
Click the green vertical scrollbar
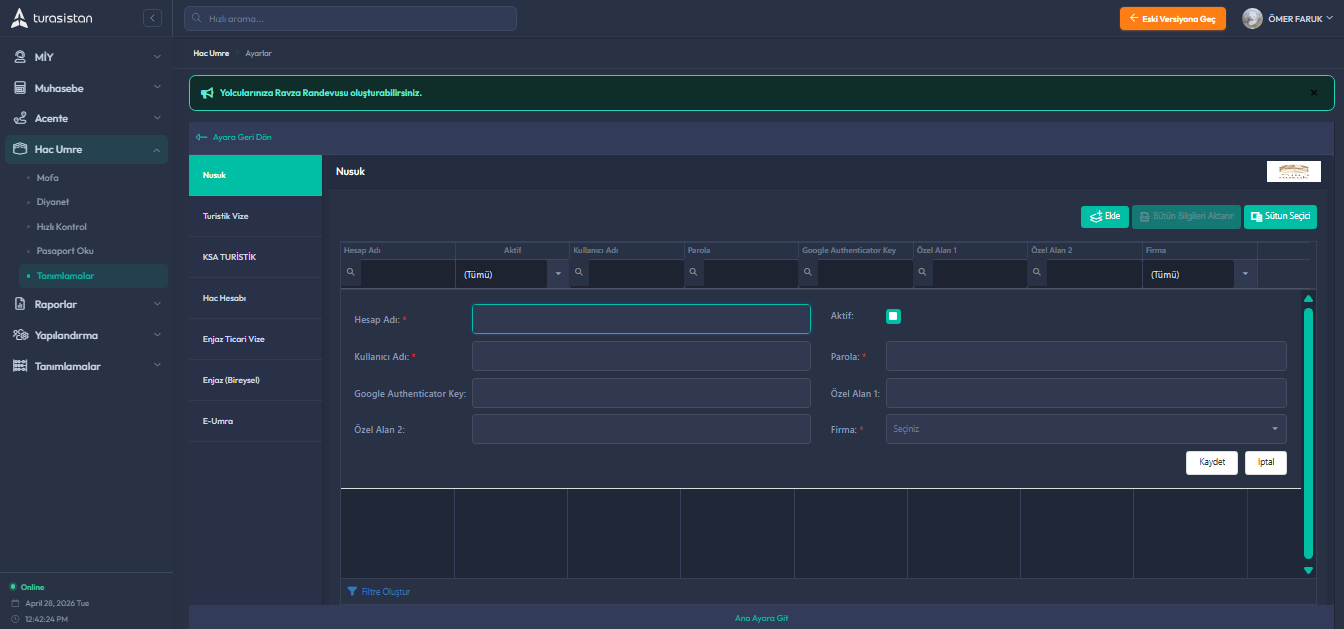1308,430
